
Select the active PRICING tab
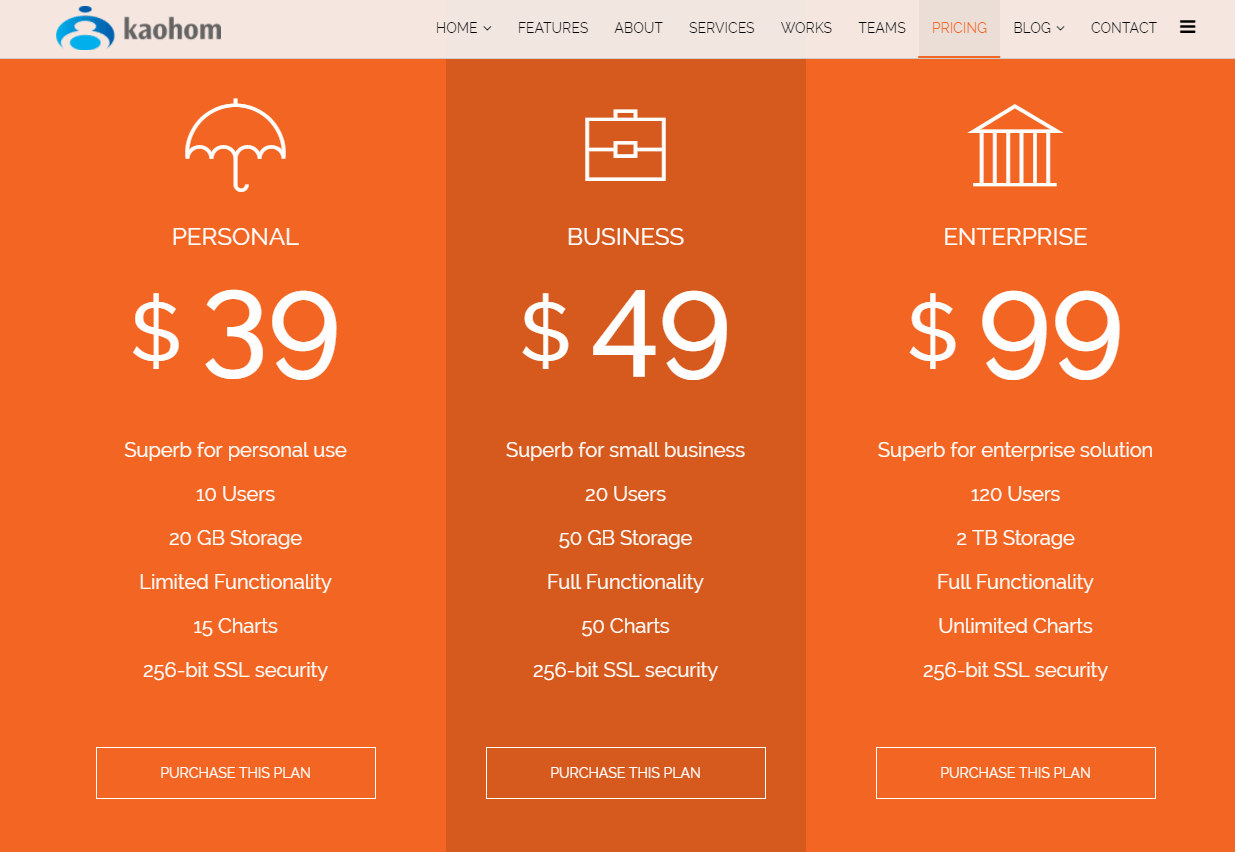pos(959,28)
